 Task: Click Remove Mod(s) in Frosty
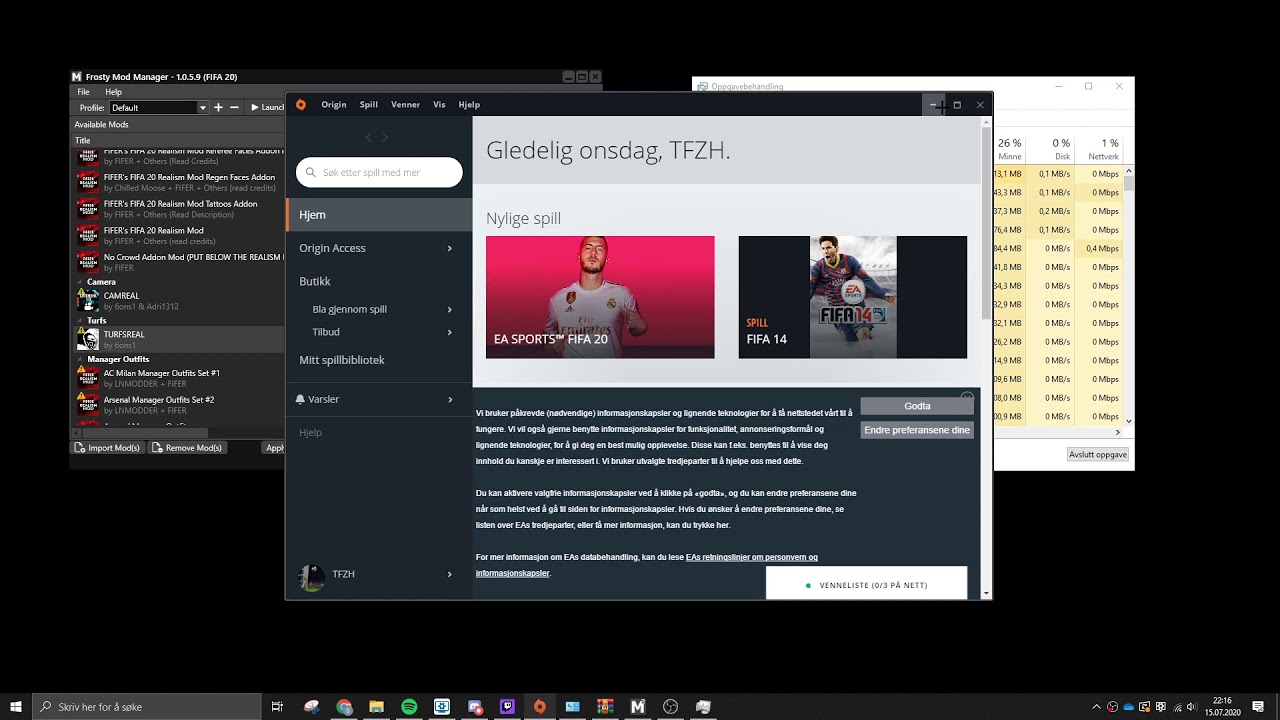click(x=186, y=448)
